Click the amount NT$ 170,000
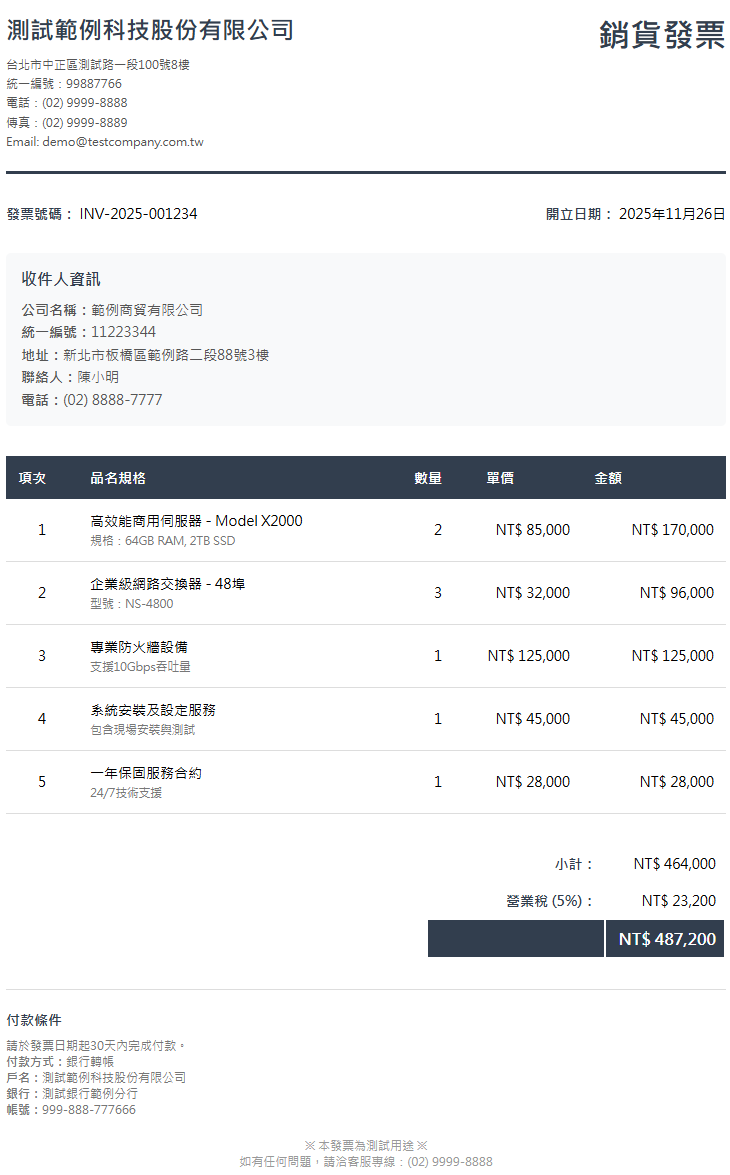 (672, 530)
